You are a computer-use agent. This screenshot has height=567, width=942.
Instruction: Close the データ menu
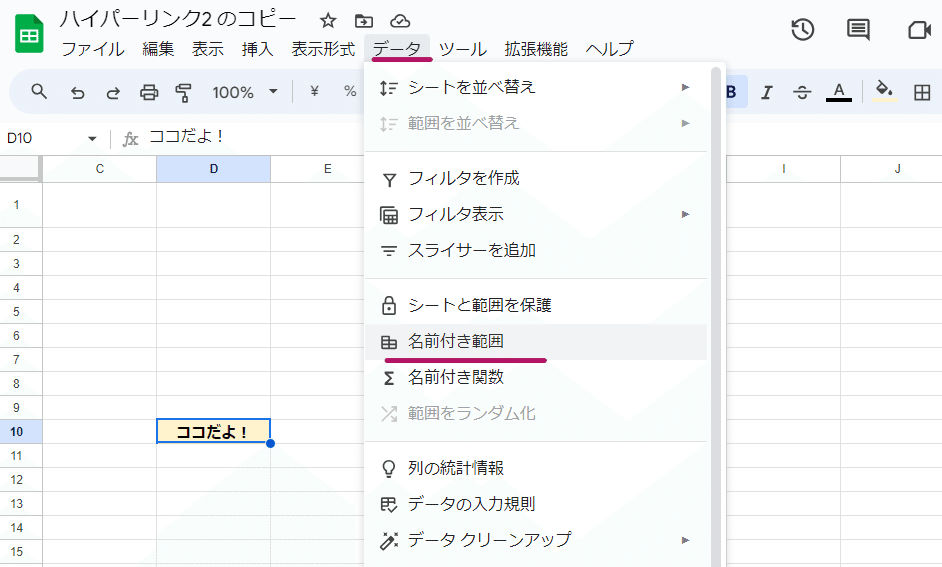point(397,49)
